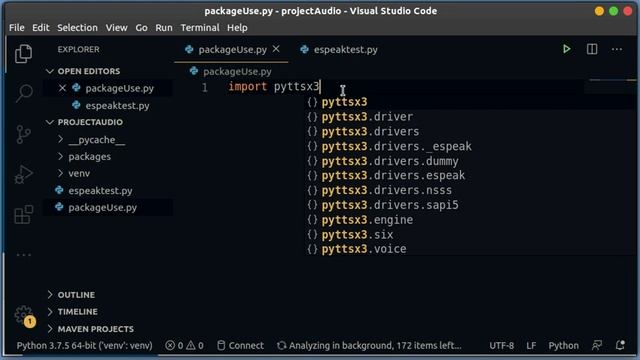Click the feedback icon in status bar
640x360 pixels.
point(597,345)
